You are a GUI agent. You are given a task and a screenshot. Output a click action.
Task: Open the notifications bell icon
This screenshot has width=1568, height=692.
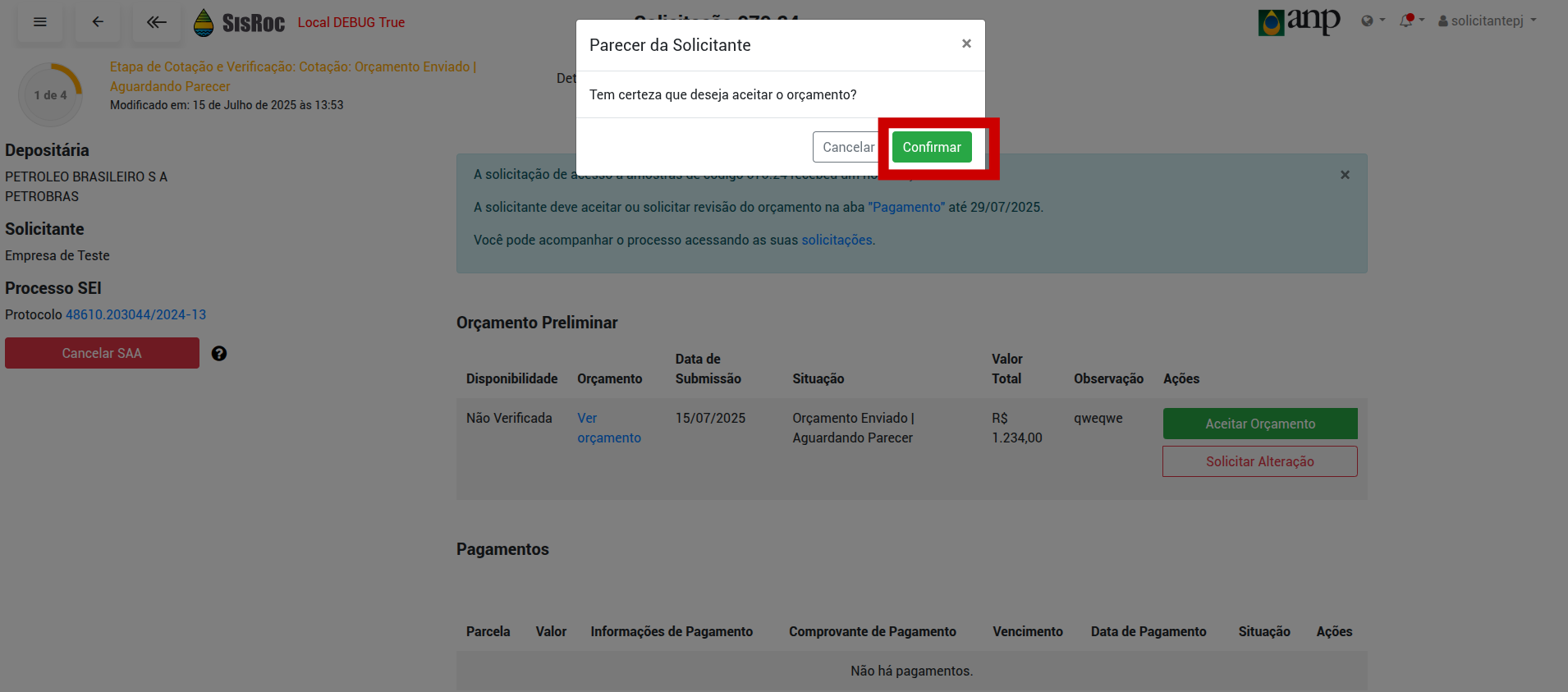[1407, 21]
